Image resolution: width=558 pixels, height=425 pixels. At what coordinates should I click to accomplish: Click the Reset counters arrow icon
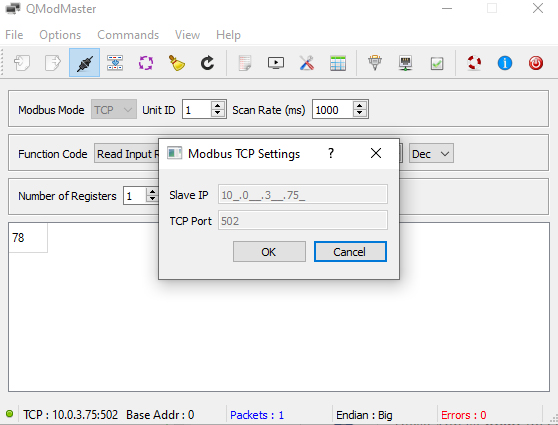[x=207, y=63]
